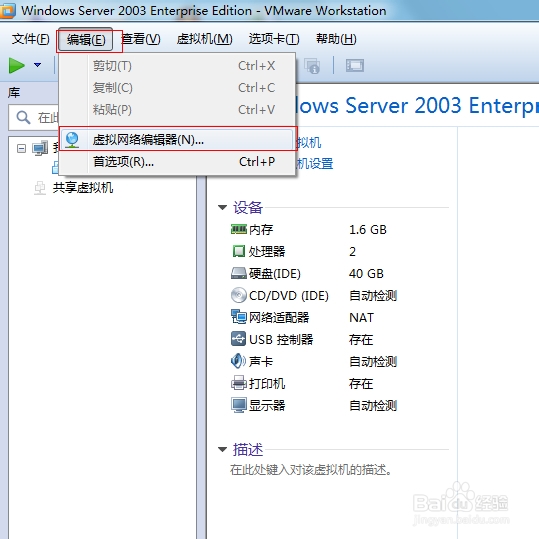Choose 虚拟网络编辑器(N)... from the menu

pyautogui.click(x=177, y=140)
